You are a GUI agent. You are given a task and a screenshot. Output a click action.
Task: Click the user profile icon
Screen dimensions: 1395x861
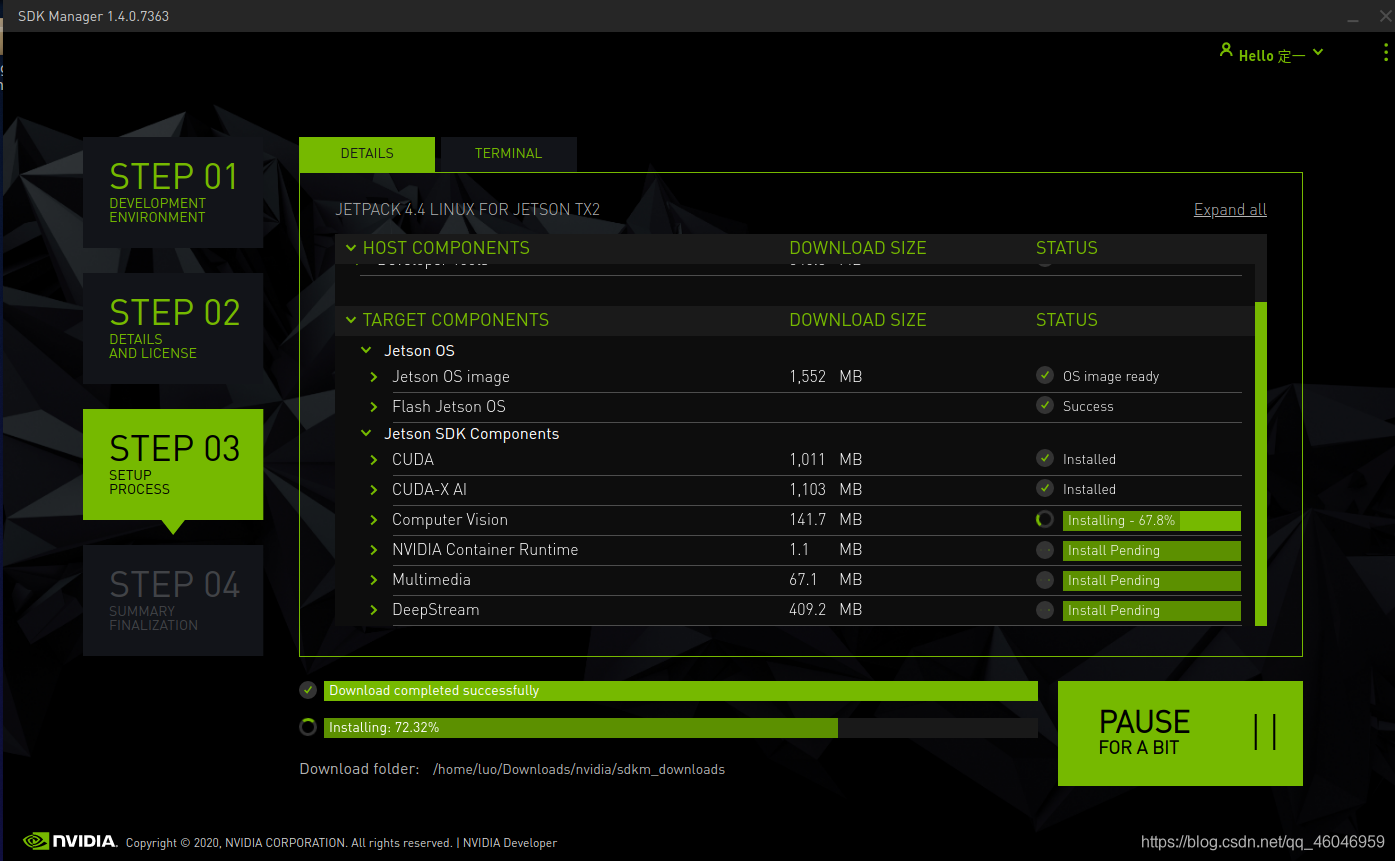1226,50
